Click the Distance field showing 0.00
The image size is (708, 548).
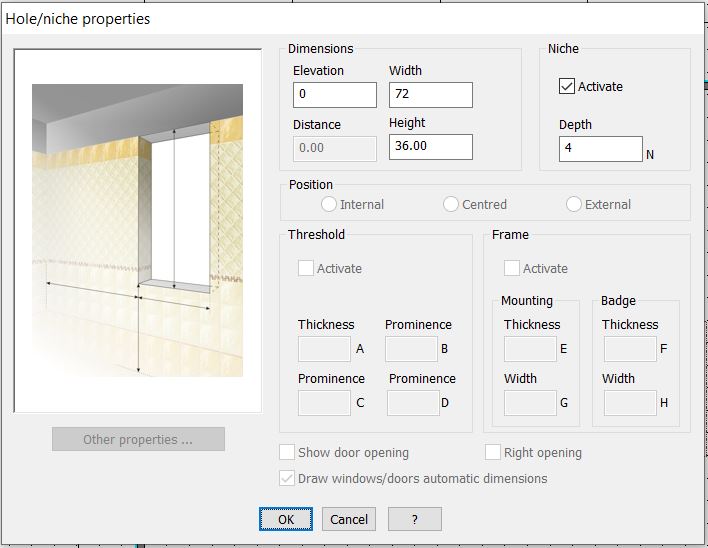pos(335,149)
